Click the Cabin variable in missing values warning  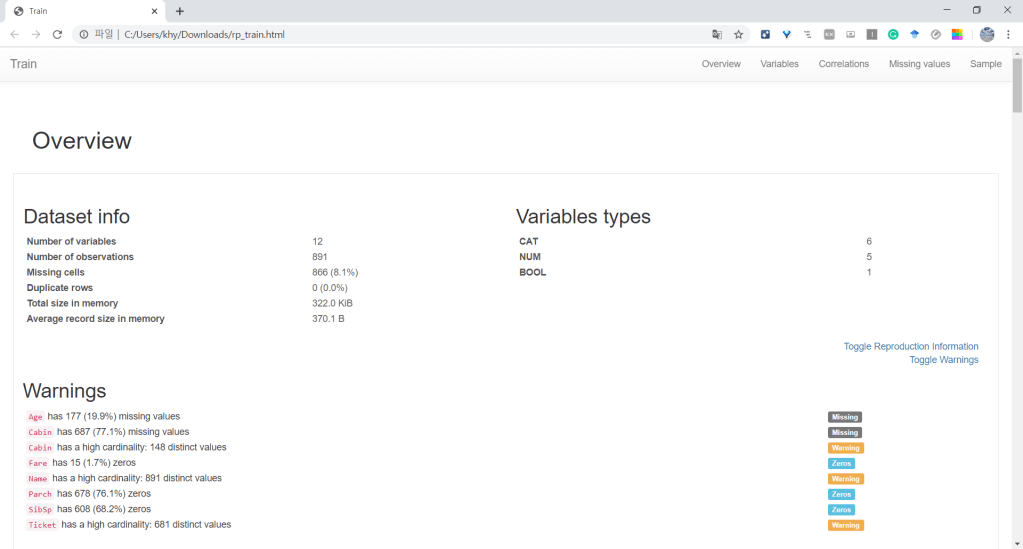(x=40, y=432)
